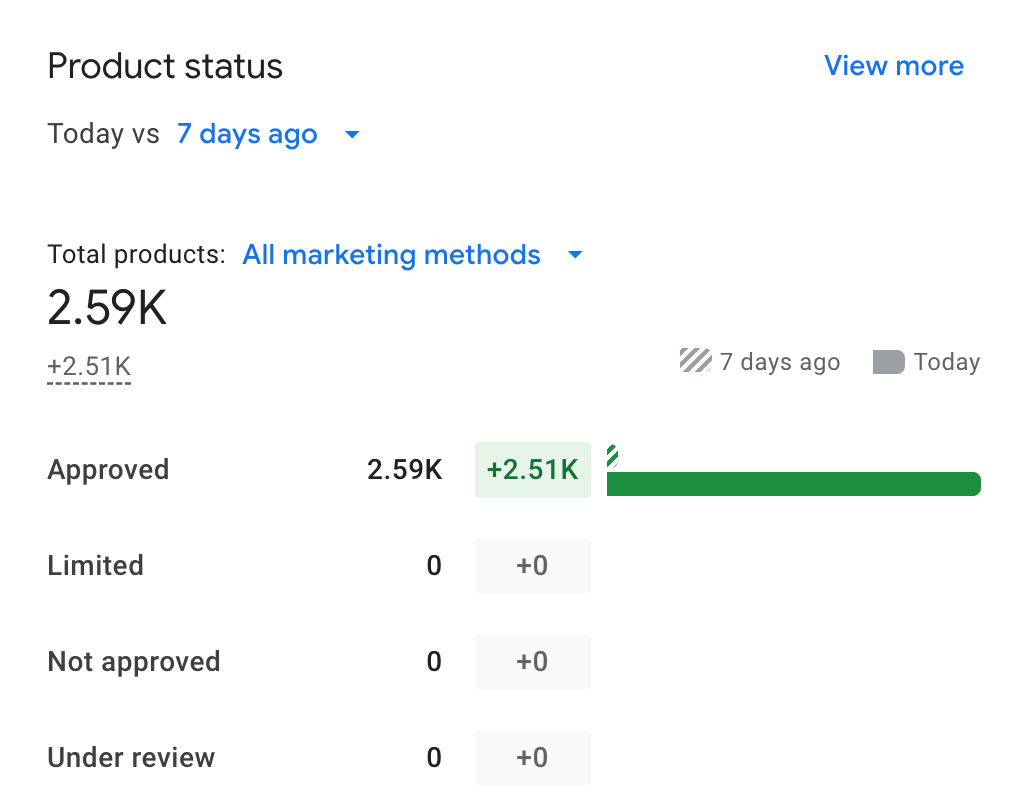Click the +0 badge in Not approved row
Viewport: 1024px width, 812px height.
click(532, 662)
